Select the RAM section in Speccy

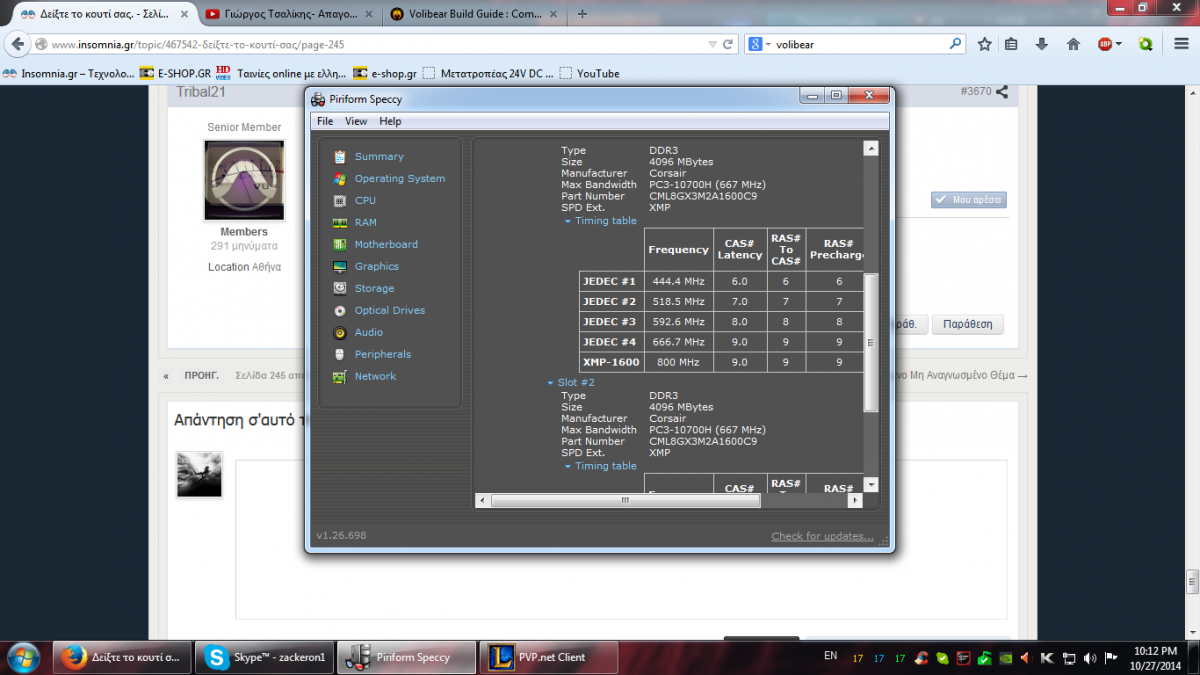[x=365, y=223]
